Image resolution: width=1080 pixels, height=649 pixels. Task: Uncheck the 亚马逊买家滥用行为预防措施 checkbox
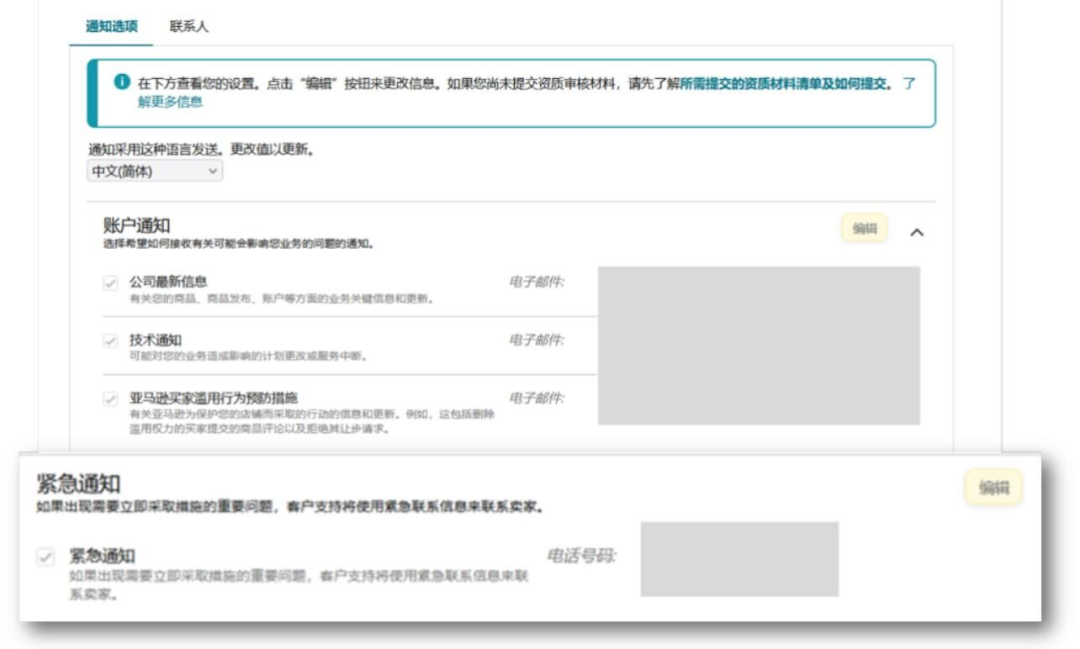click(x=111, y=399)
